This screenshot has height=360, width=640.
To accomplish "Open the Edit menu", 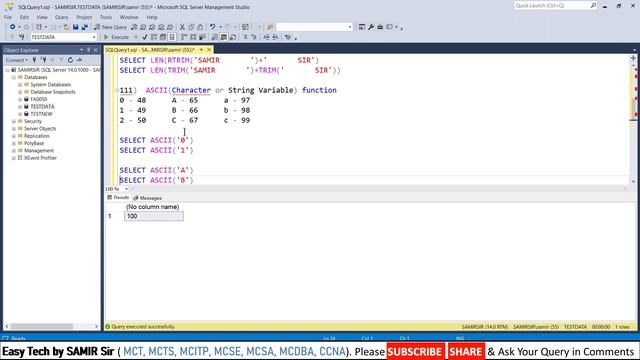I will coord(24,17).
